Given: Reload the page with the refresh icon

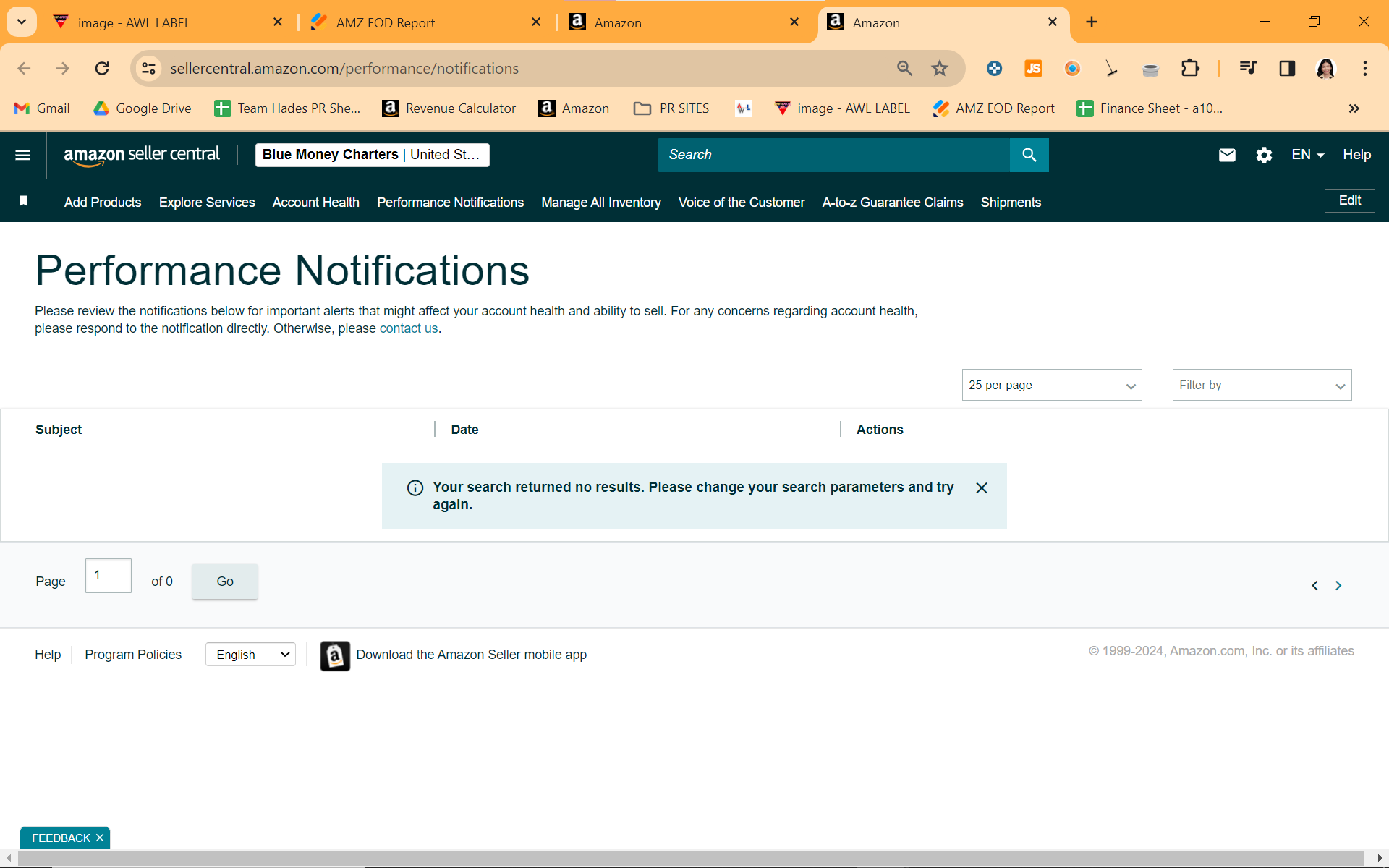Looking at the screenshot, I should (x=102, y=68).
